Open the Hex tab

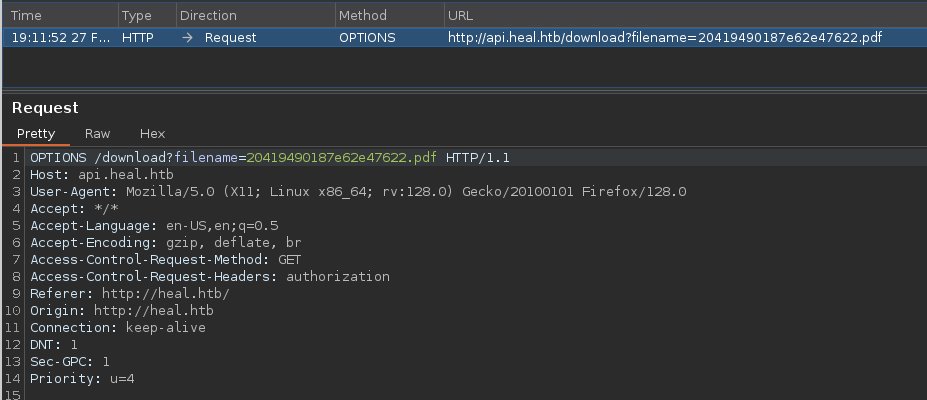tap(152, 134)
